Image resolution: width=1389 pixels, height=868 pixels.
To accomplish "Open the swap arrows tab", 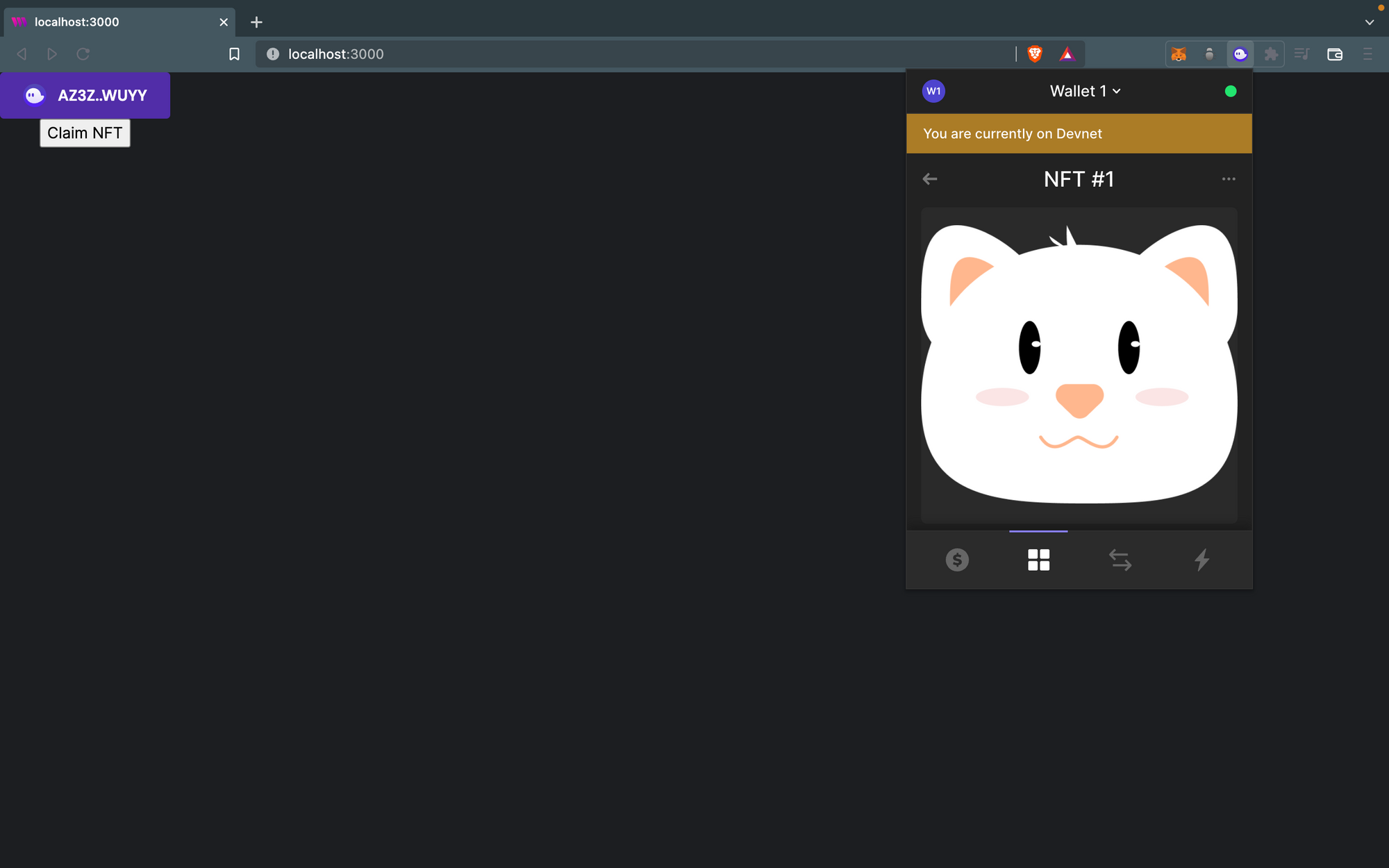I will (1120, 560).
